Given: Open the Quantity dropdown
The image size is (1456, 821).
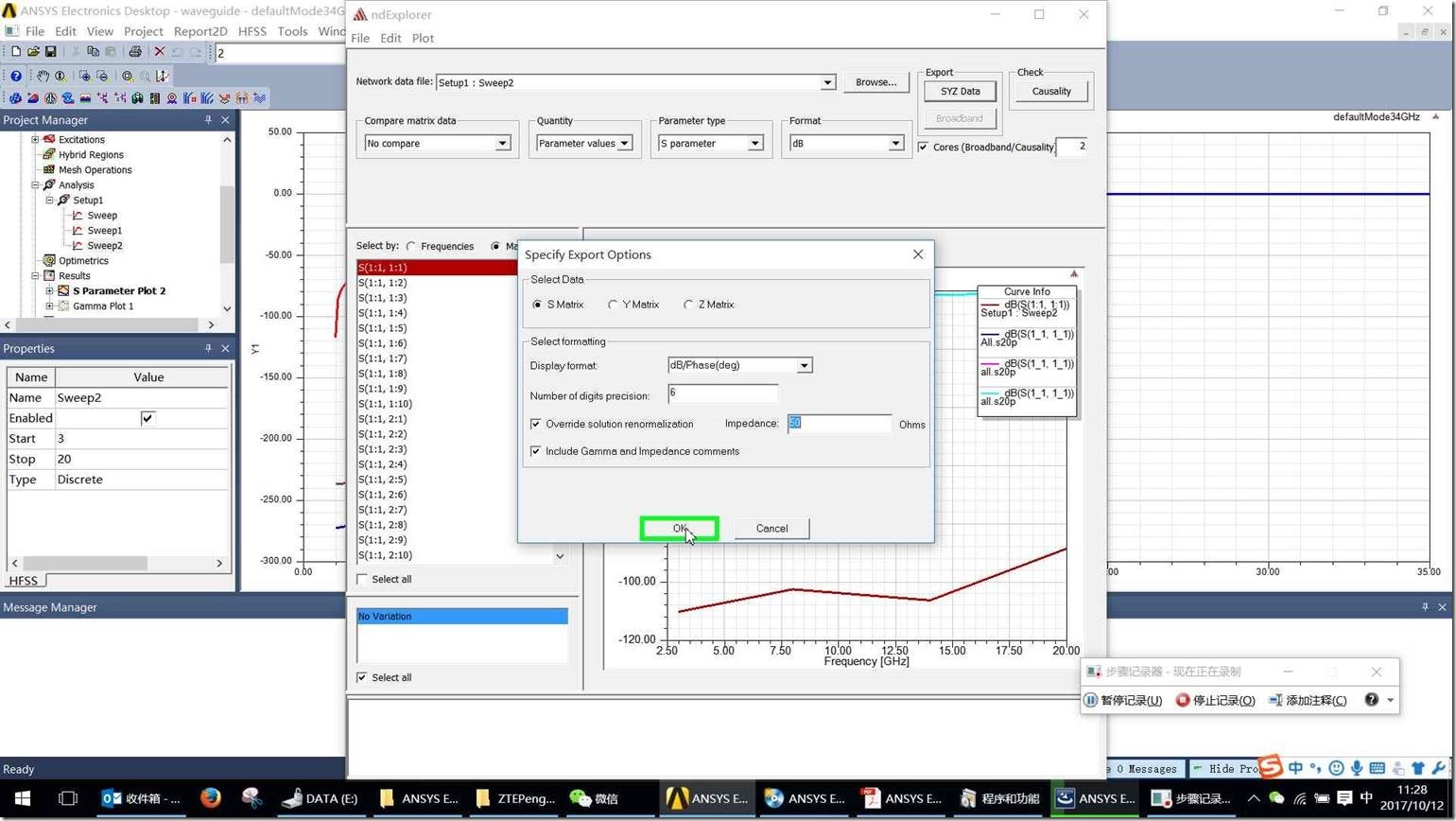Looking at the screenshot, I should [x=624, y=143].
